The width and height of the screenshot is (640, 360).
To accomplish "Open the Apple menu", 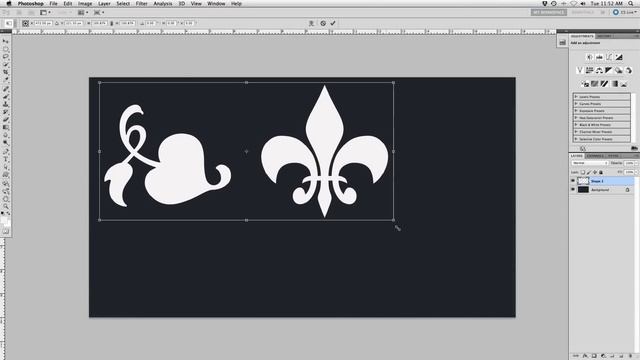I will click(x=9, y=4).
